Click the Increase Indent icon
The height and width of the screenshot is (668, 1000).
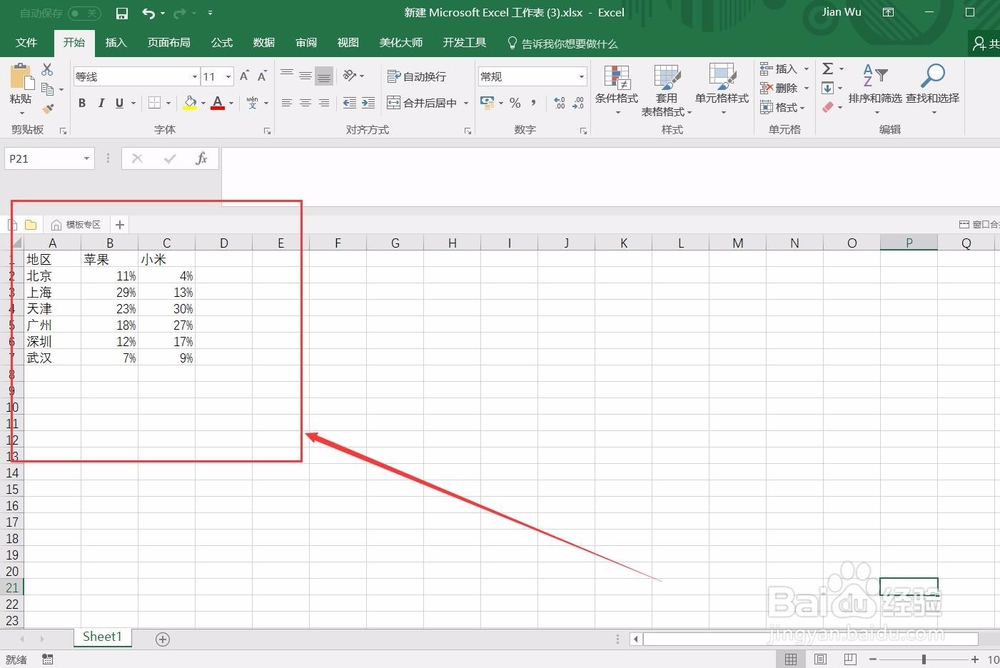click(368, 103)
